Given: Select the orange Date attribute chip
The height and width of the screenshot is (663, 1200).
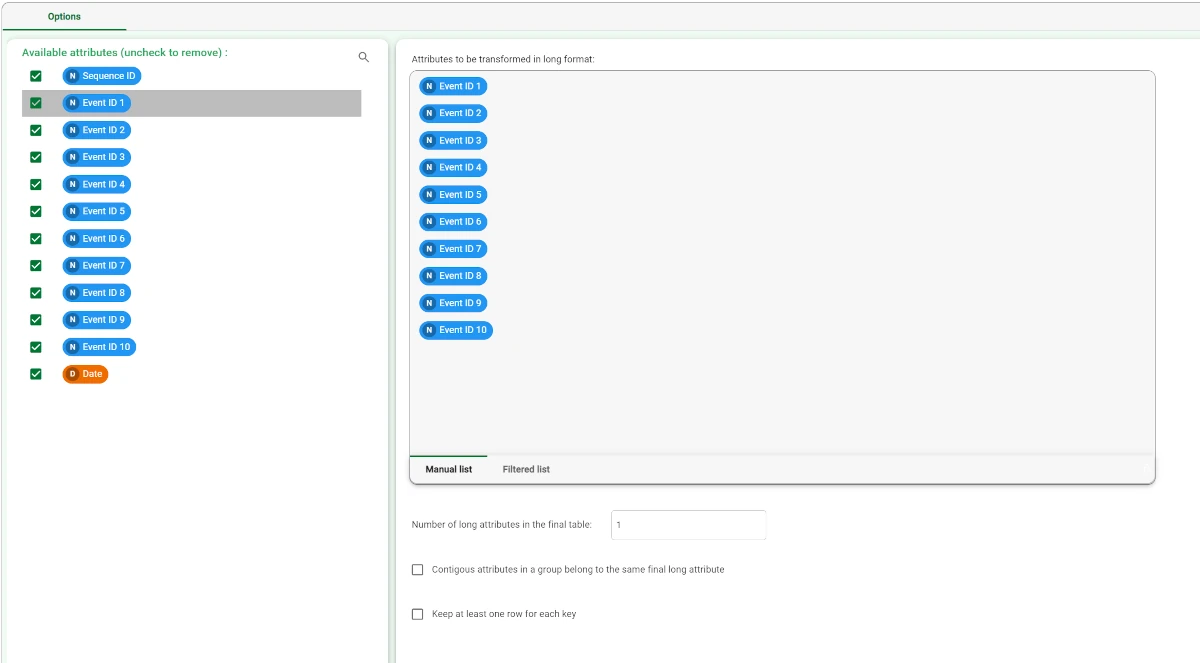Looking at the screenshot, I should pos(85,374).
